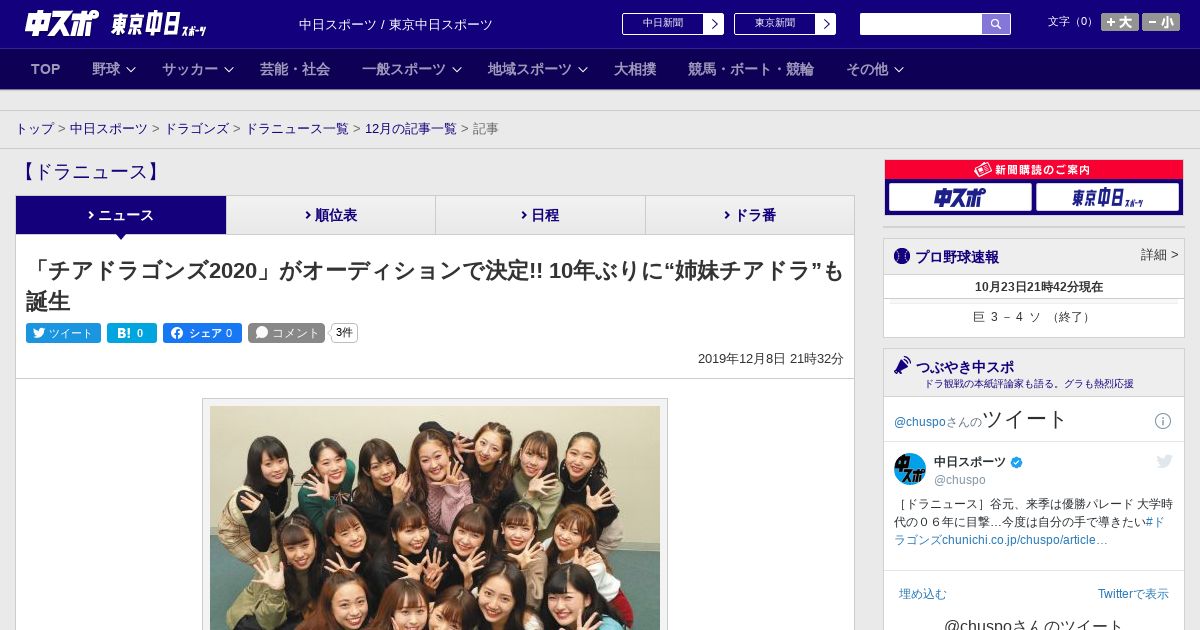Image resolution: width=1200 pixels, height=630 pixels.
Task: Share article via ツイート button
Action: pyautogui.click(x=63, y=333)
